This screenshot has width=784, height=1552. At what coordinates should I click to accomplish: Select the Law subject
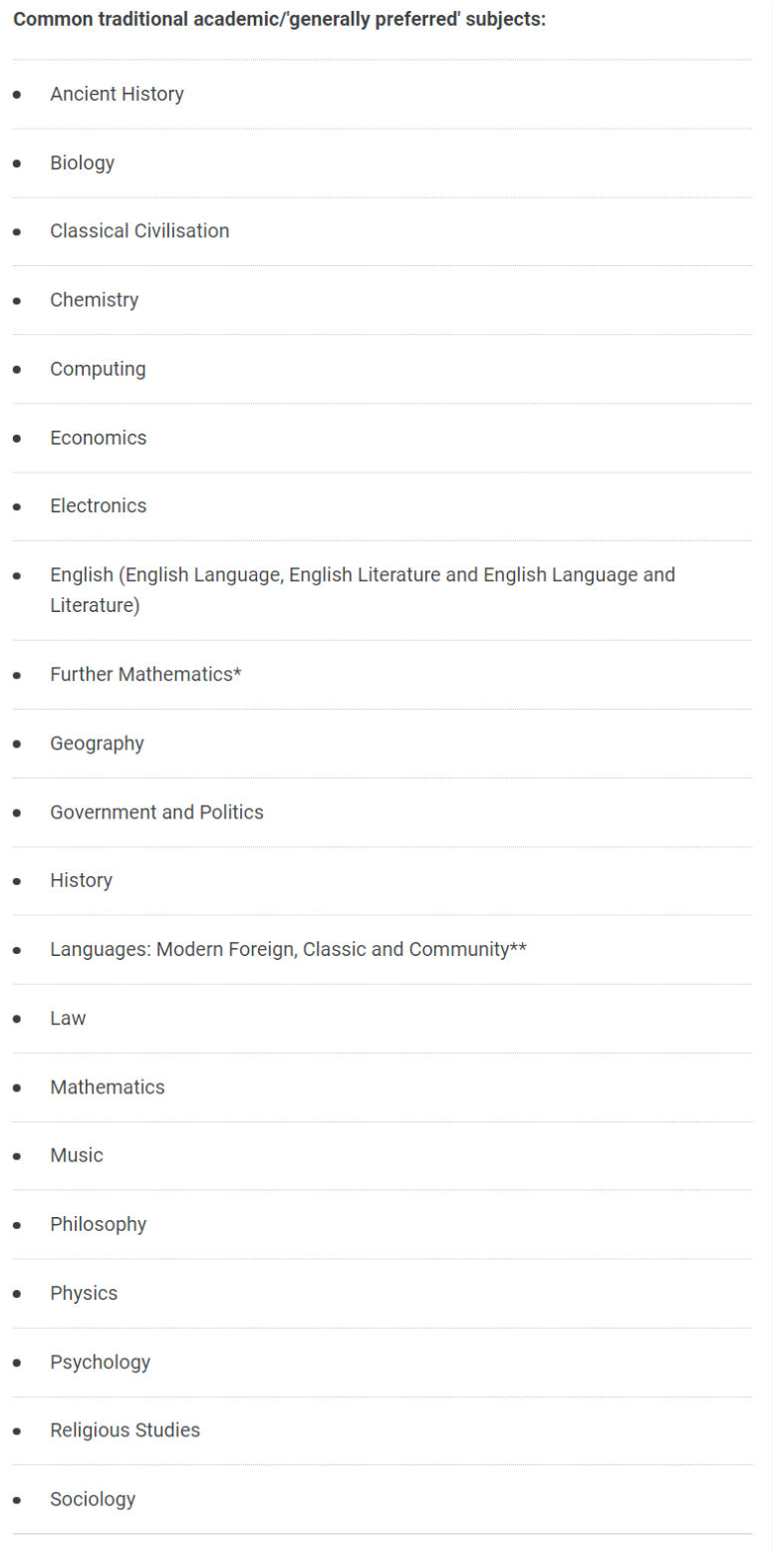point(68,1018)
